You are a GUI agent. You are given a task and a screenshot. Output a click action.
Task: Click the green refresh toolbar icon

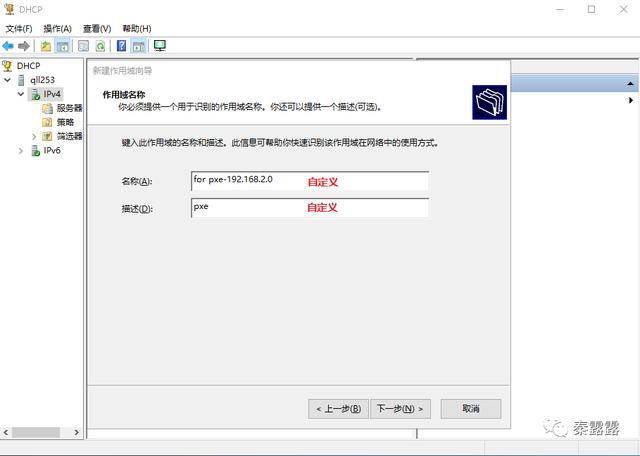(100, 46)
